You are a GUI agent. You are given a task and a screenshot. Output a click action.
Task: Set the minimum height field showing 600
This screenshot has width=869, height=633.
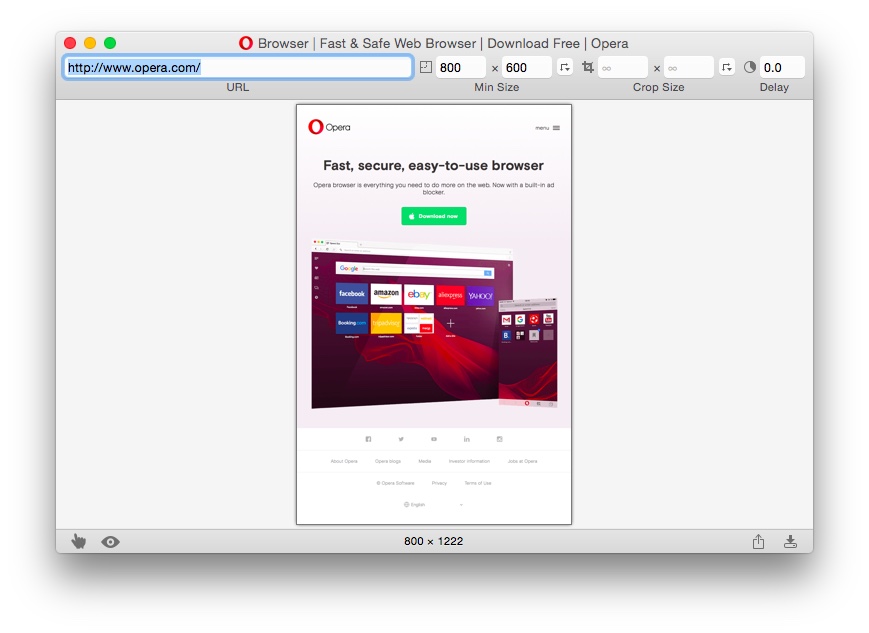click(526, 68)
